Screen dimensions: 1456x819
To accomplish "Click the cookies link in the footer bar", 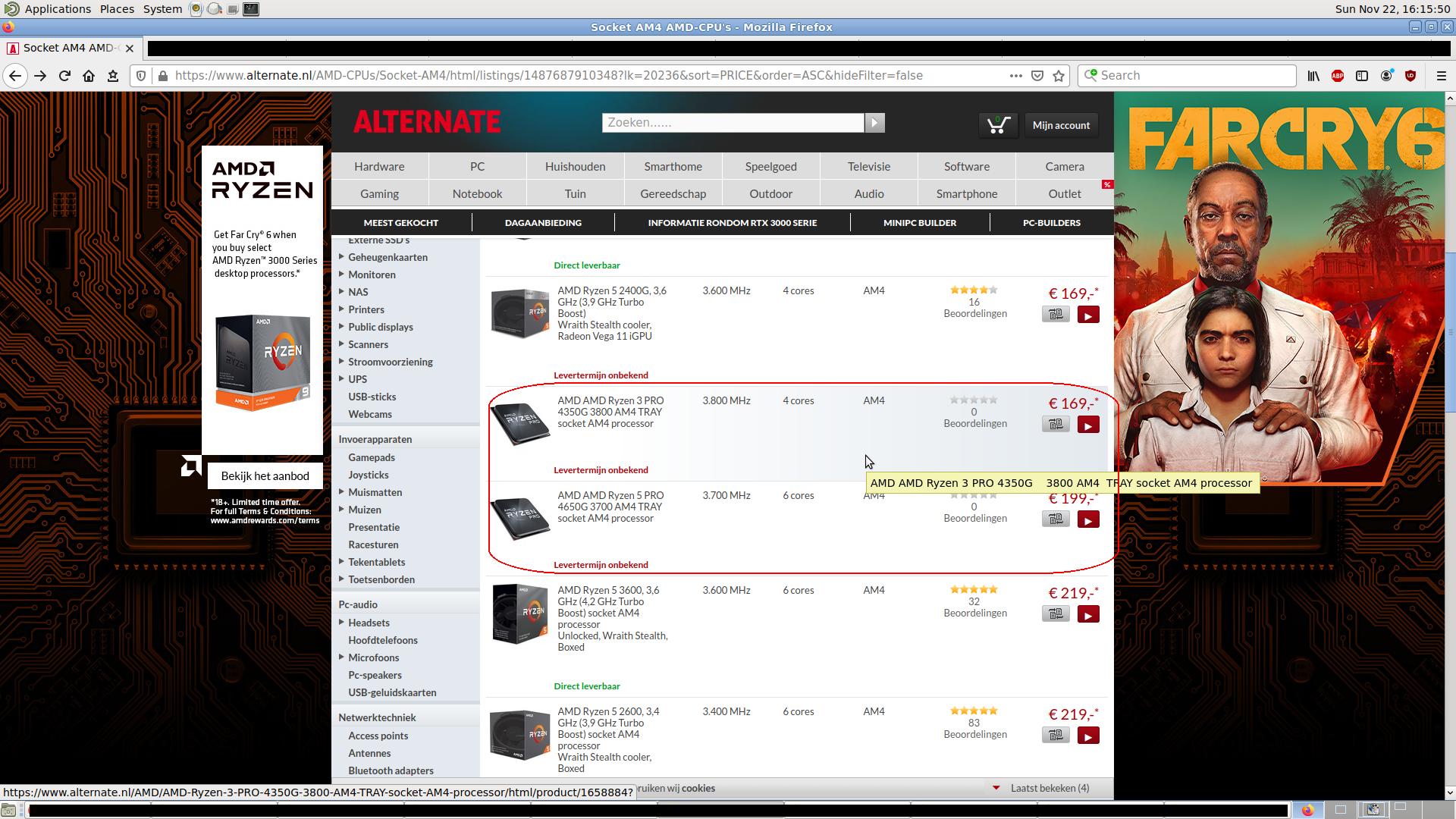I will [x=698, y=788].
